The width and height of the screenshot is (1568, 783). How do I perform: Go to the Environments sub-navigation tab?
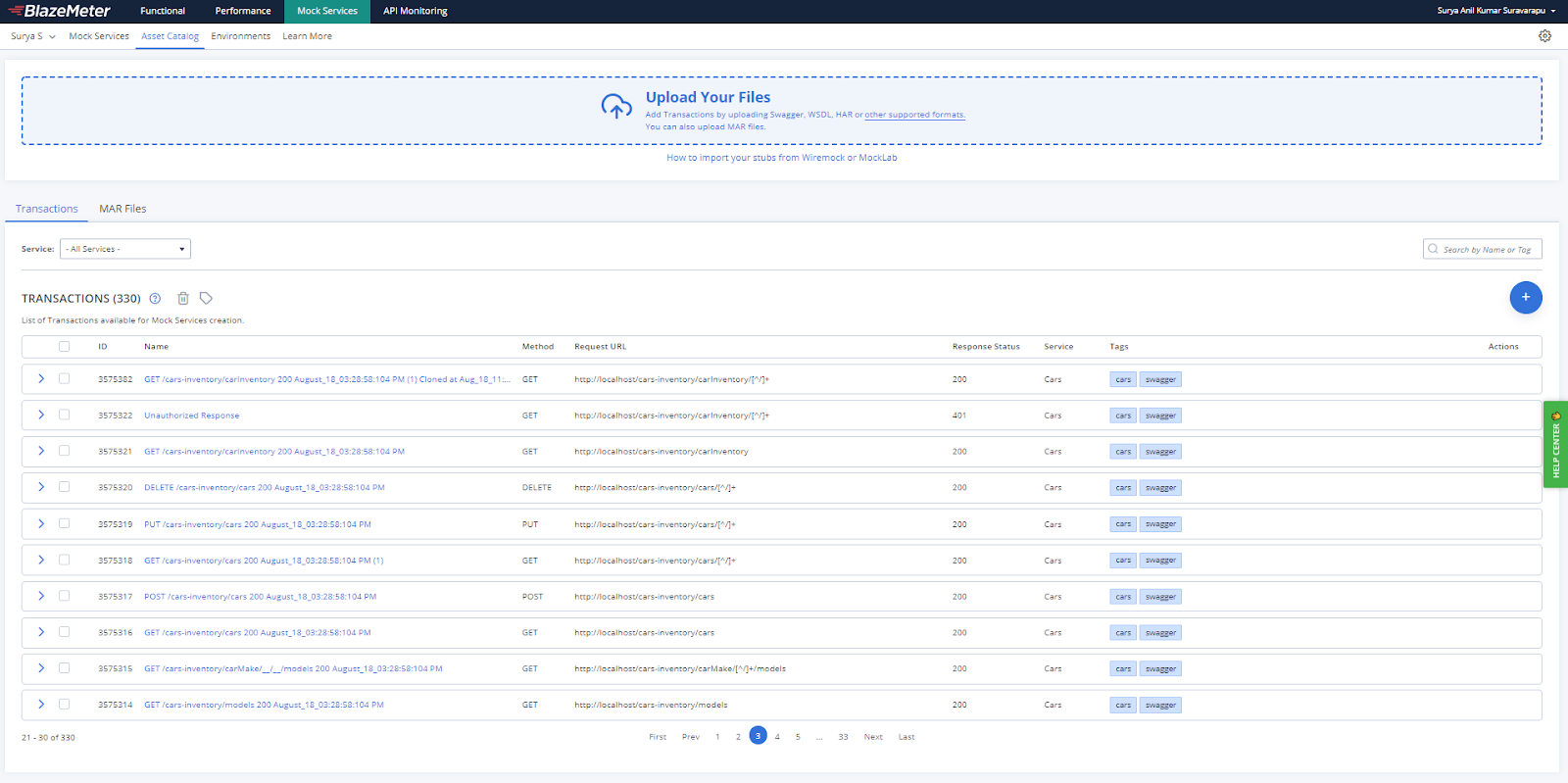click(241, 36)
